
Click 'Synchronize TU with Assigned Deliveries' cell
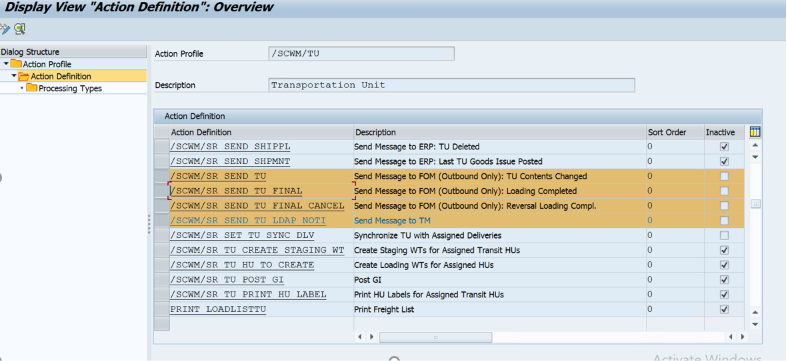point(499,235)
